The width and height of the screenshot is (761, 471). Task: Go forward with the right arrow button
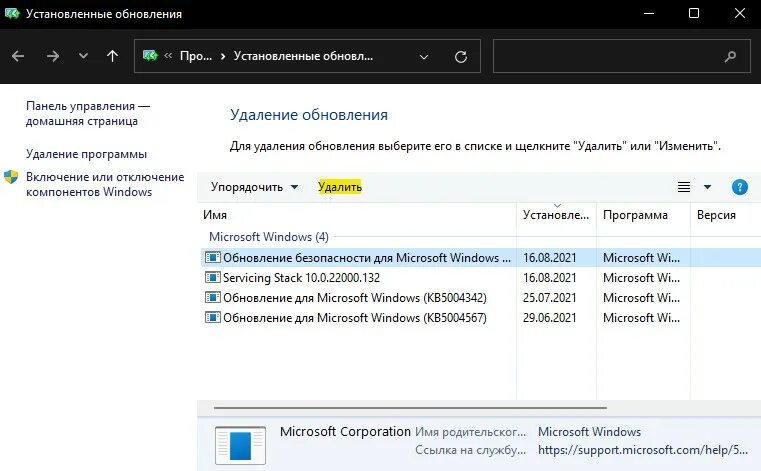(x=53, y=56)
